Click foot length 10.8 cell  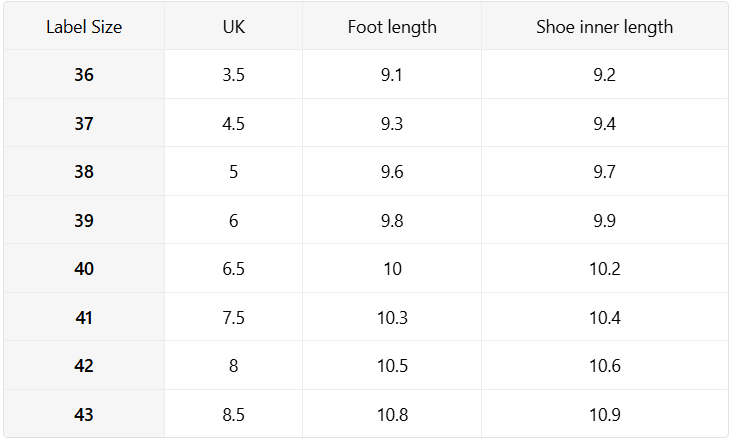click(x=392, y=415)
